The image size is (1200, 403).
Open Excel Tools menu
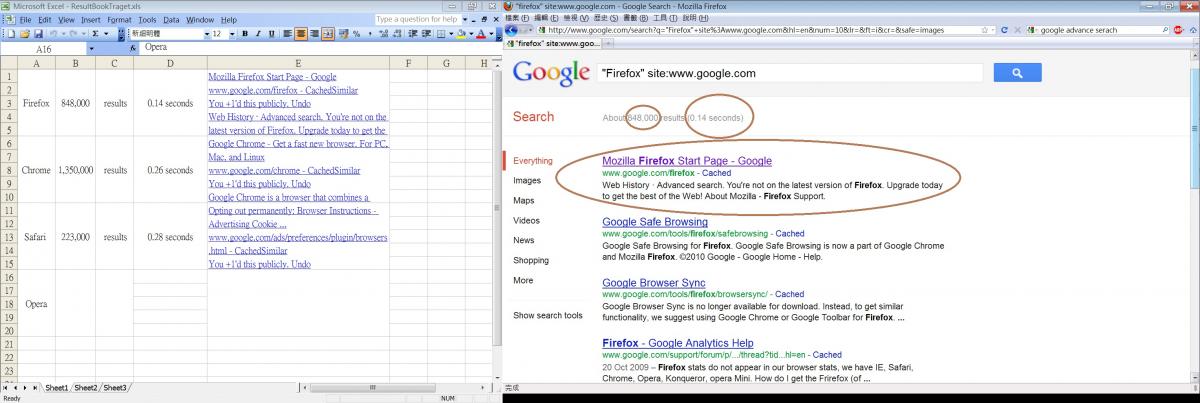point(147,19)
